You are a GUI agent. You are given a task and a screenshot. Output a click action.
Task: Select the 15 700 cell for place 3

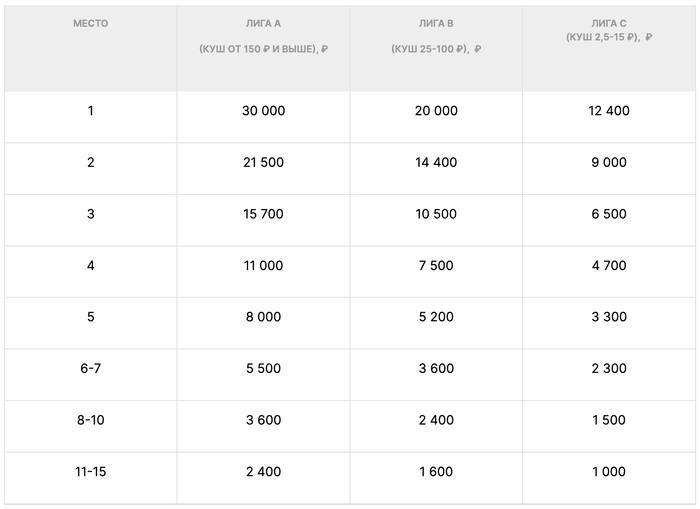pos(263,214)
